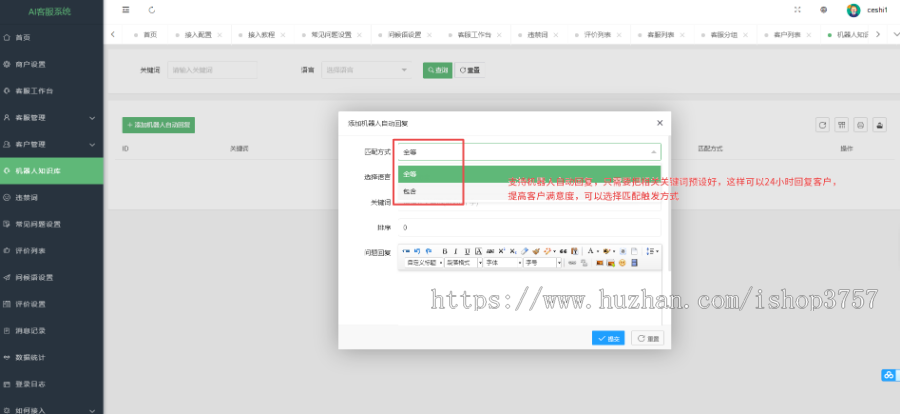Click the blue 提交 submit button
This screenshot has width=900, height=414.
[609, 339]
